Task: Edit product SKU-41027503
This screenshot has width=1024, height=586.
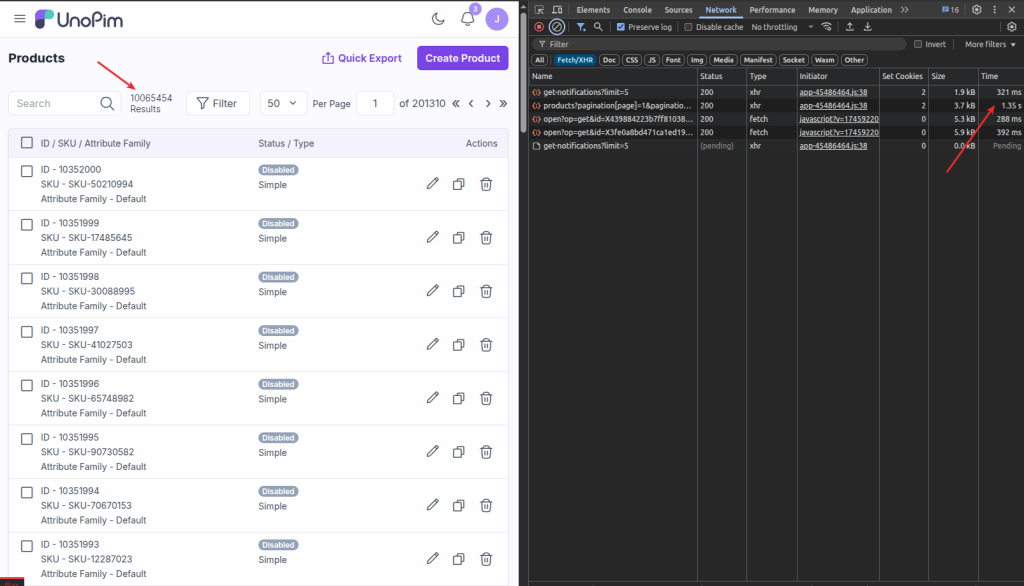Action: pyautogui.click(x=432, y=345)
